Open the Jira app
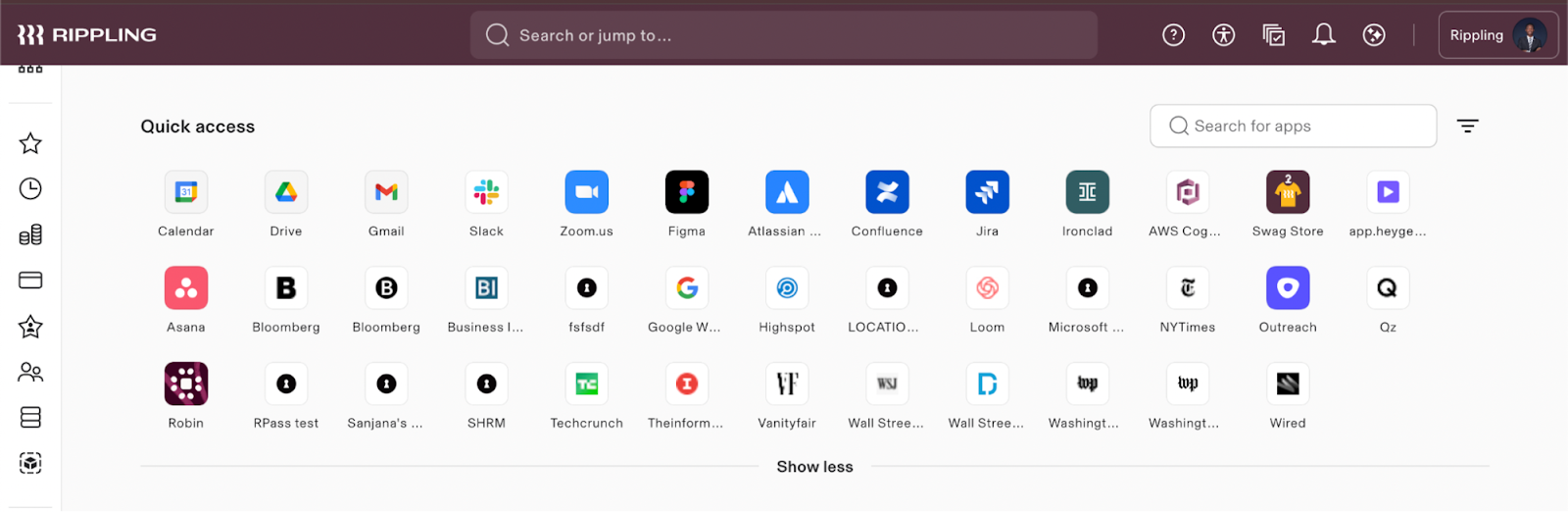 [x=987, y=192]
